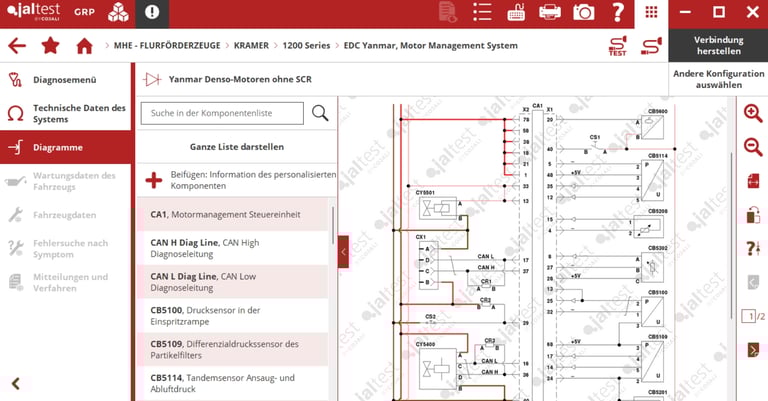Collapse the left sidebar chevron
Image resolution: width=768 pixels, height=401 pixels.
16,383
